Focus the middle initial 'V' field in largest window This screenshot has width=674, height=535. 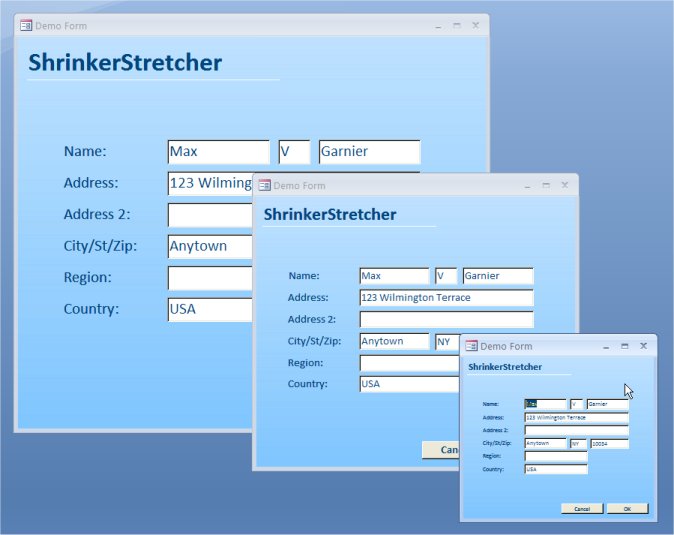(294, 152)
